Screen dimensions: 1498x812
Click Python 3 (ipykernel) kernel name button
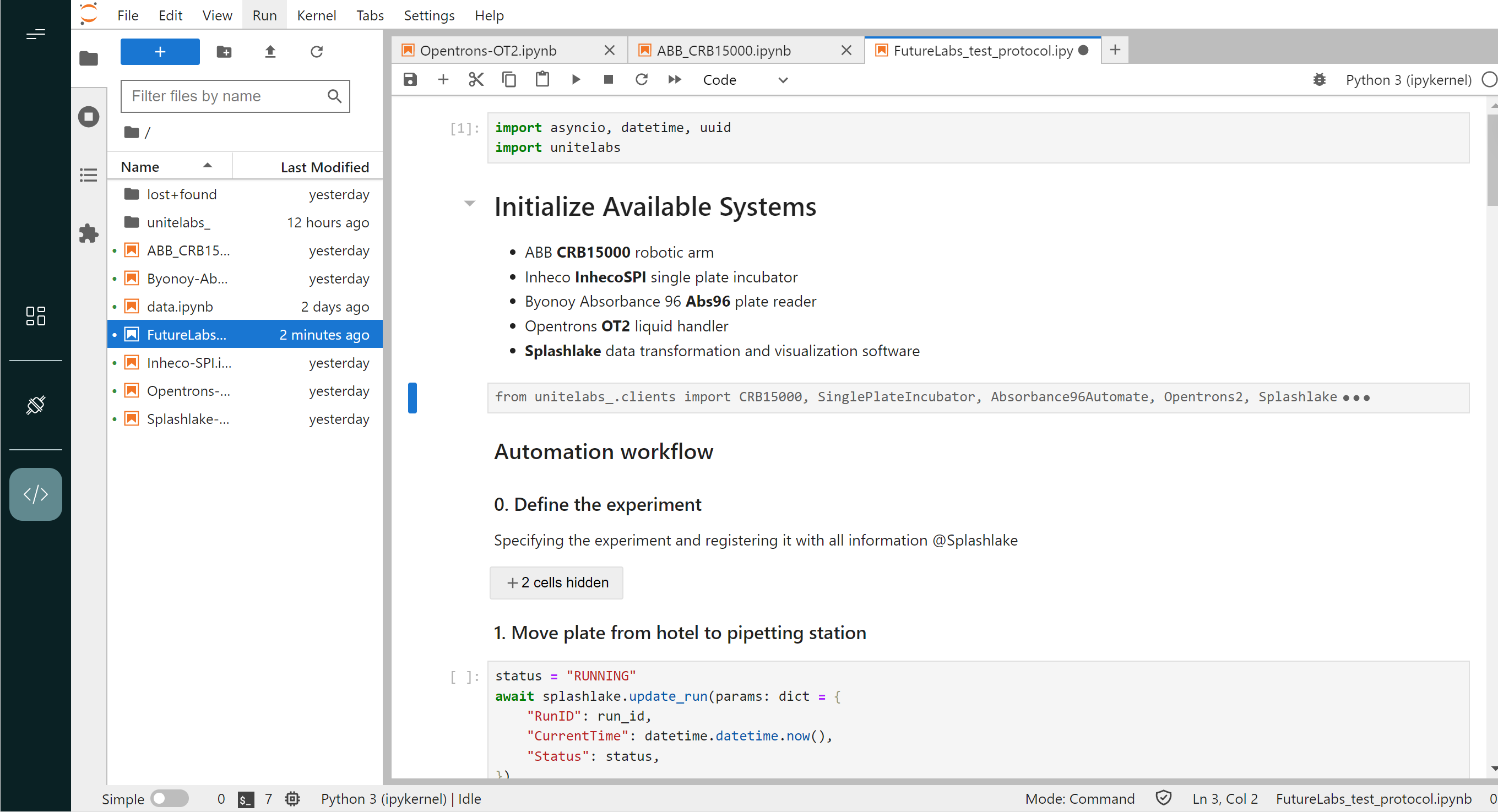pos(1408,80)
